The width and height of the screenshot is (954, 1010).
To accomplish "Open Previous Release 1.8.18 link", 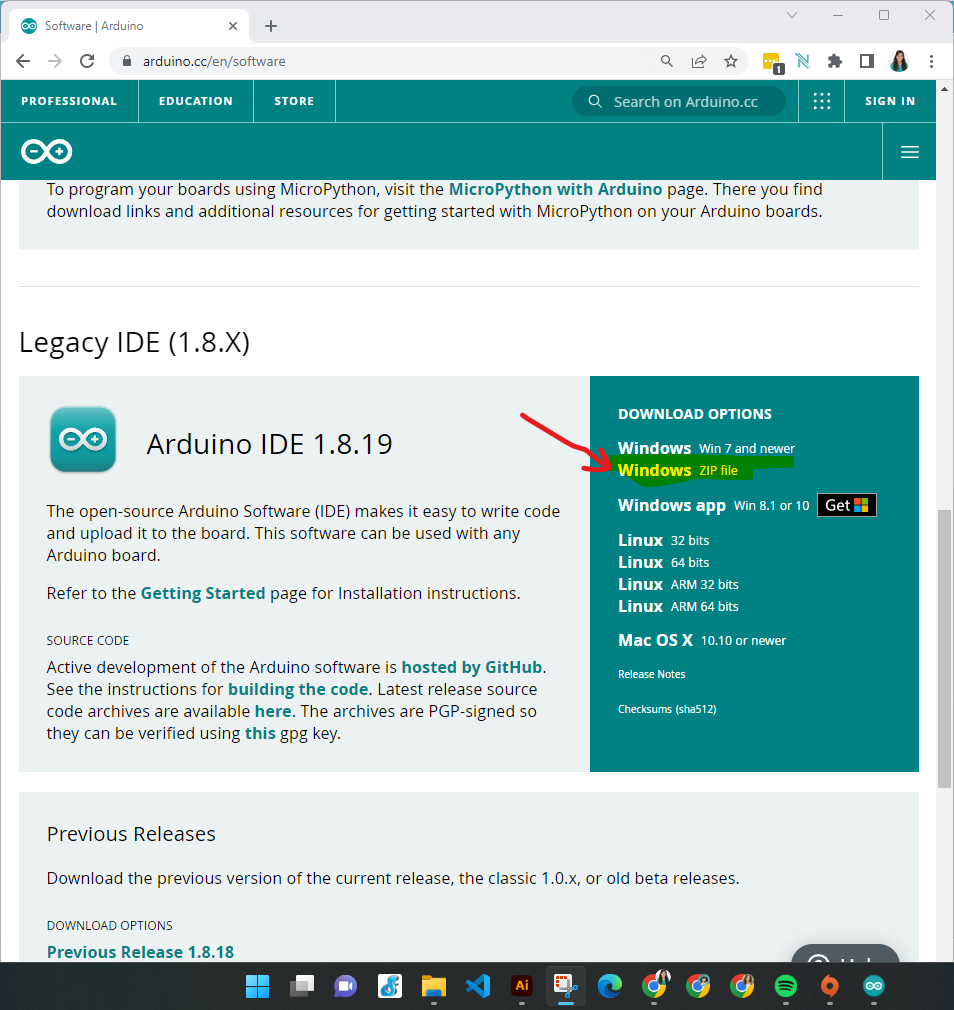I will (140, 952).
